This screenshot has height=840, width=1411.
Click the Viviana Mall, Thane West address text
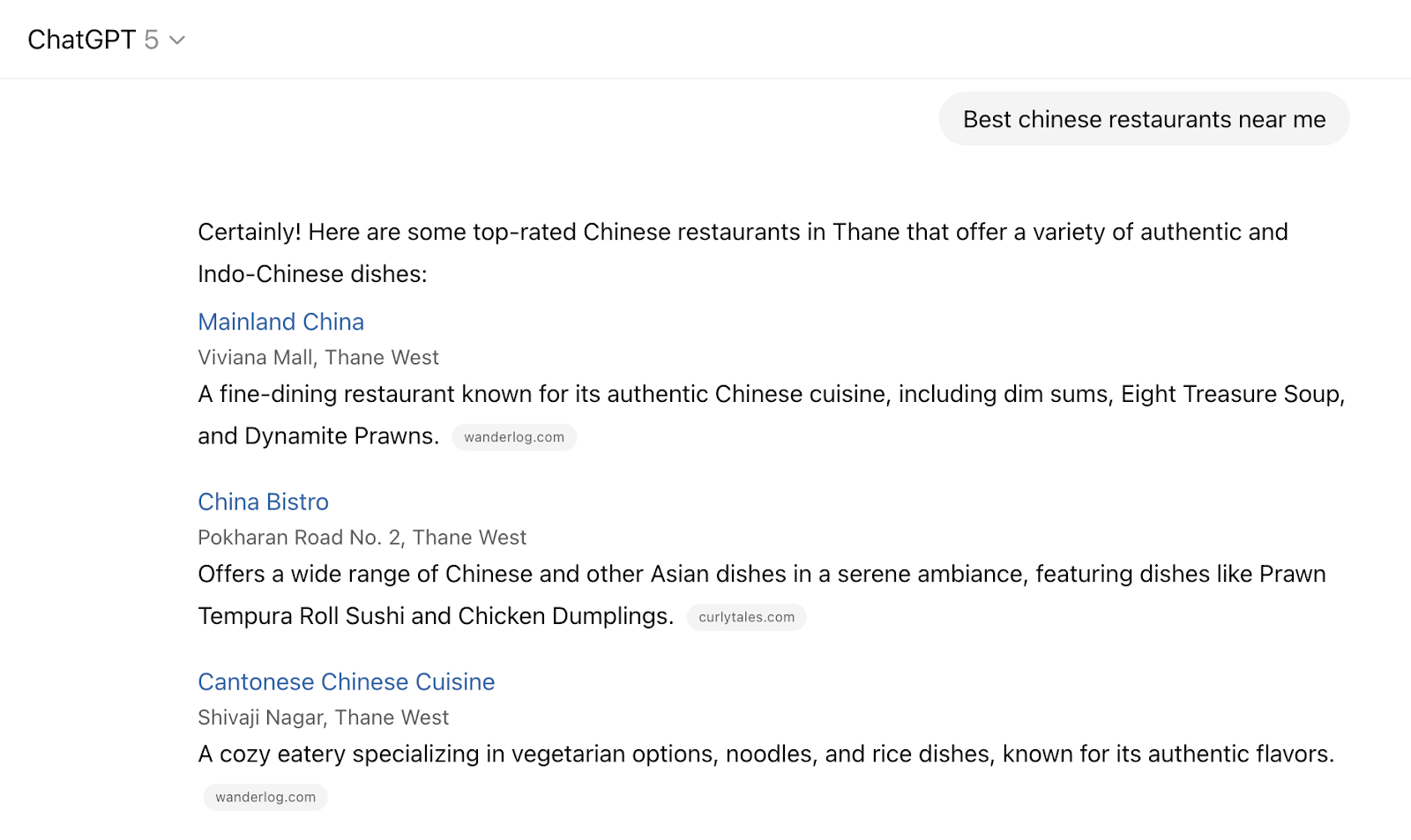317,358
